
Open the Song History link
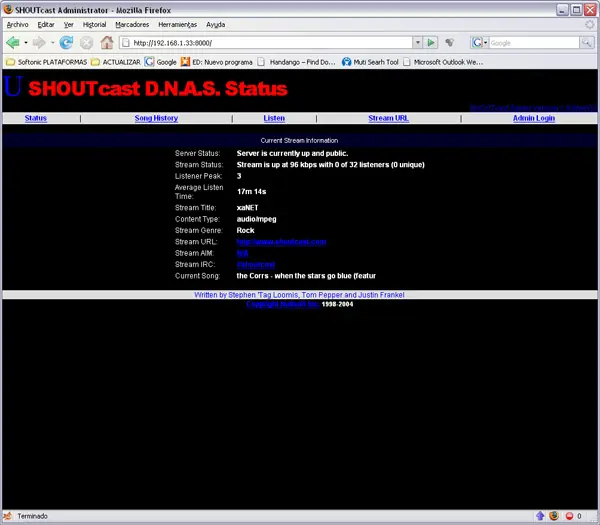pos(156,118)
